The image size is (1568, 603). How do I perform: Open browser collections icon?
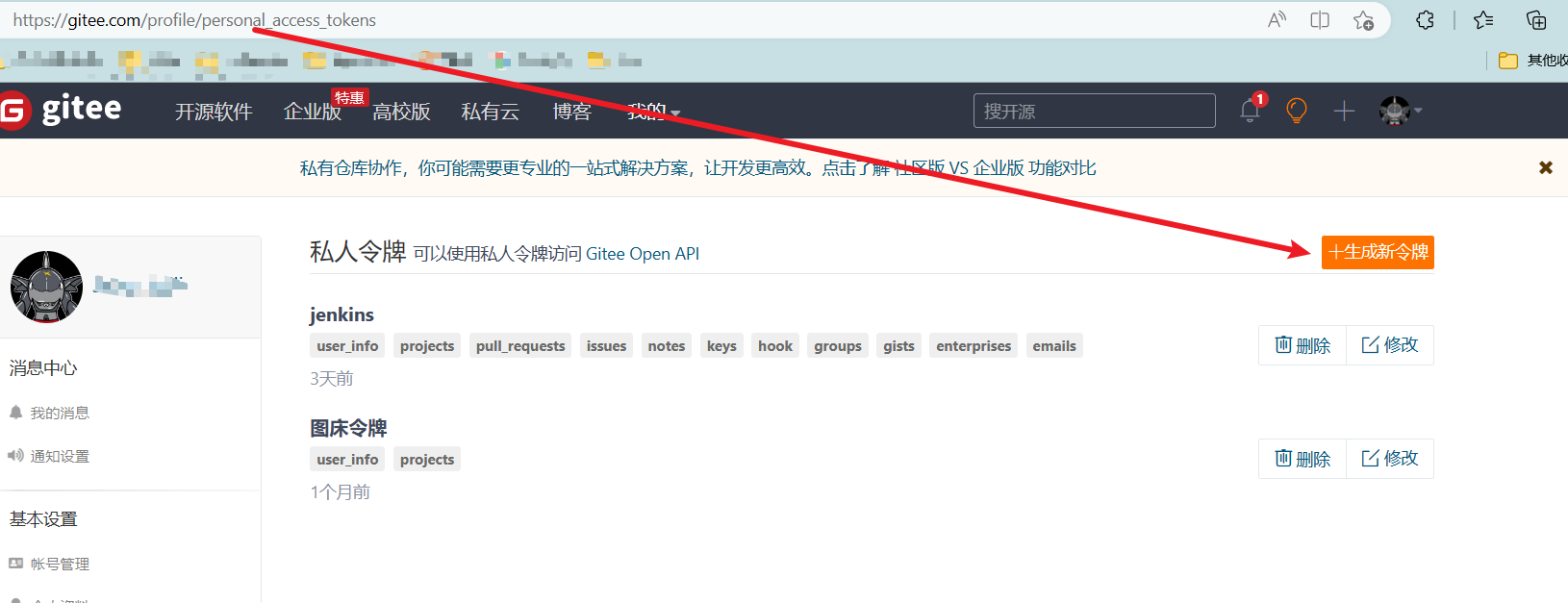(1536, 20)
